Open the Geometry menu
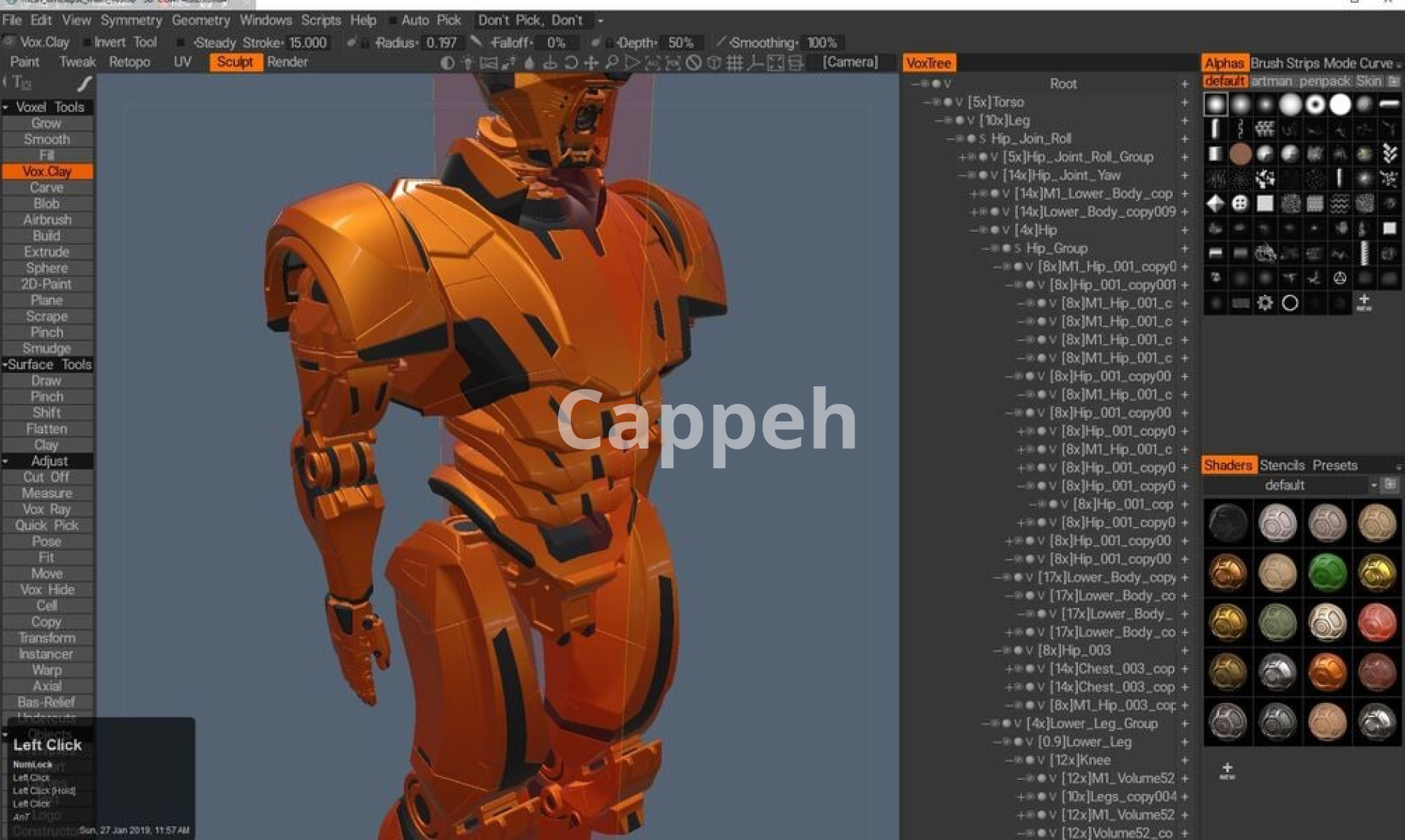The height and width of the screenshot is (840, 1405). 201,20
